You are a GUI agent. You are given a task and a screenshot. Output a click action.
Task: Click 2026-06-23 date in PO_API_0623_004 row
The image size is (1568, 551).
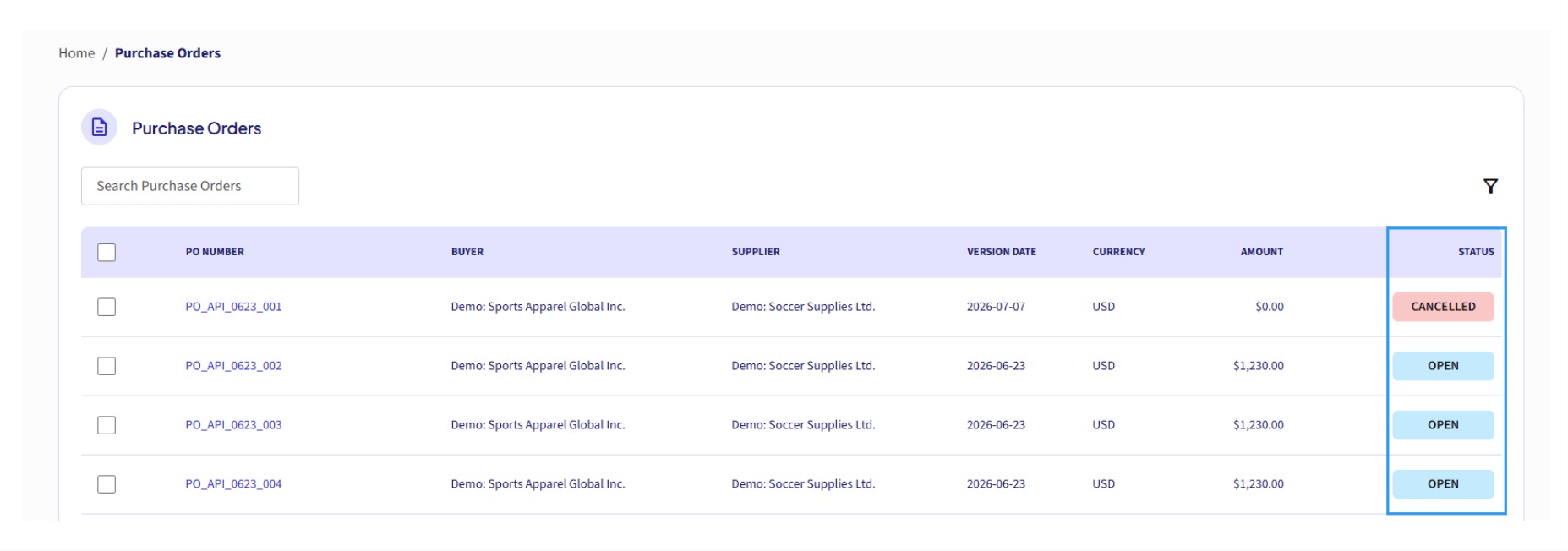pyautogui.click(x=996, y=484)
